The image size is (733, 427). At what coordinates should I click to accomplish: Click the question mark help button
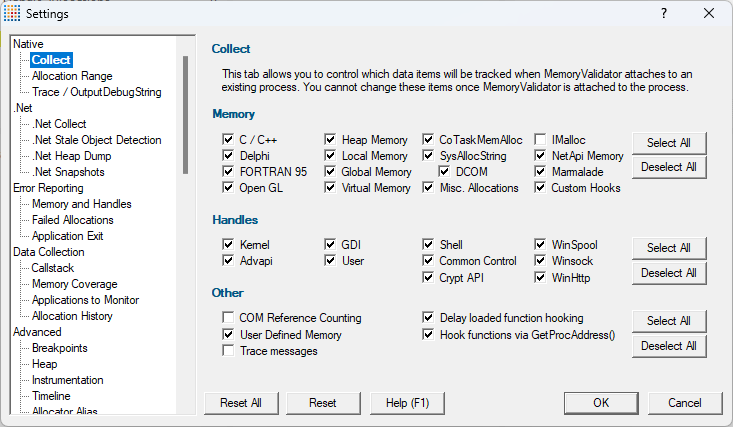[x=664, y=14]
